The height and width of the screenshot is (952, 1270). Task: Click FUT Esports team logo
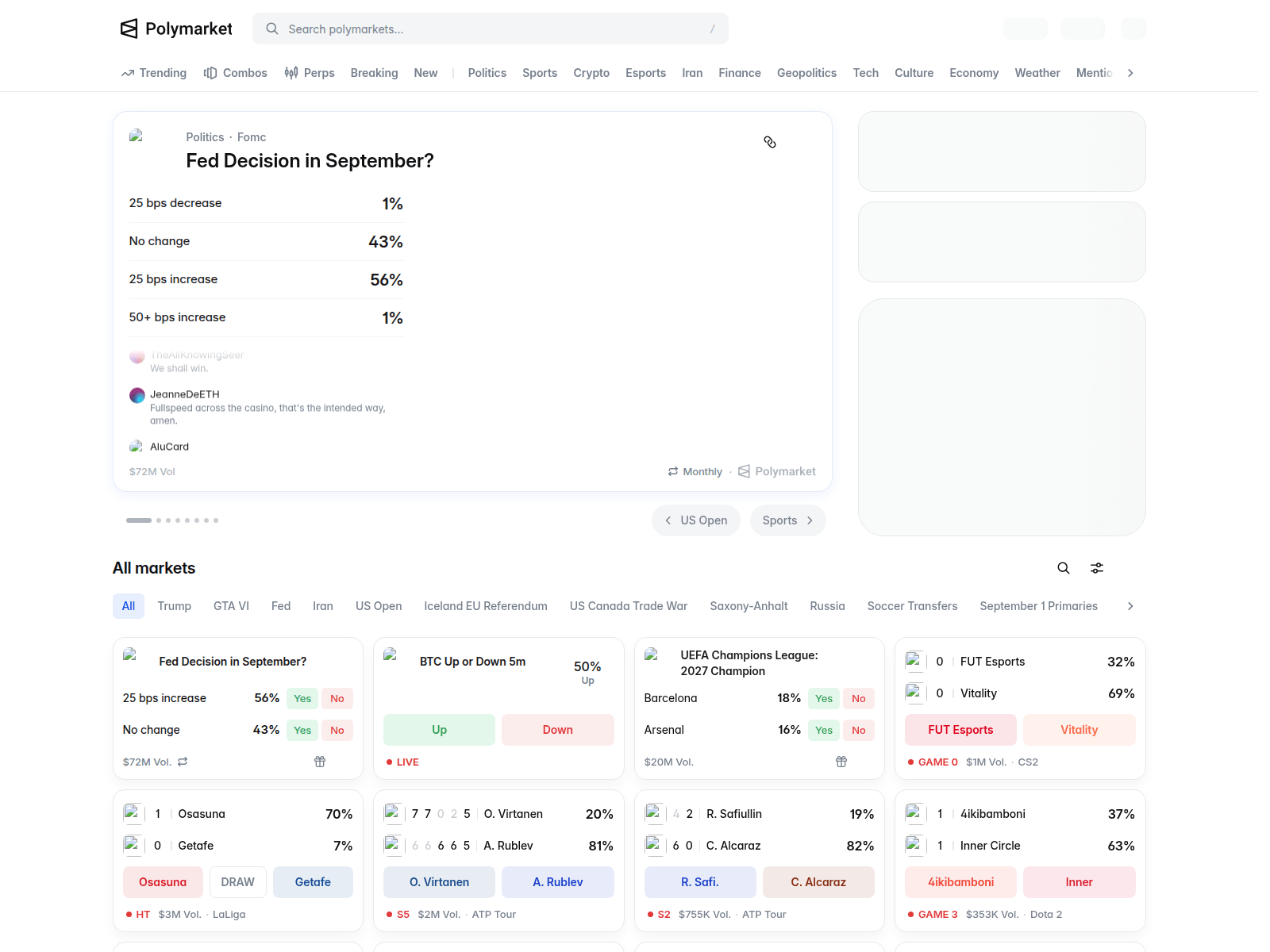pos(915,662)
